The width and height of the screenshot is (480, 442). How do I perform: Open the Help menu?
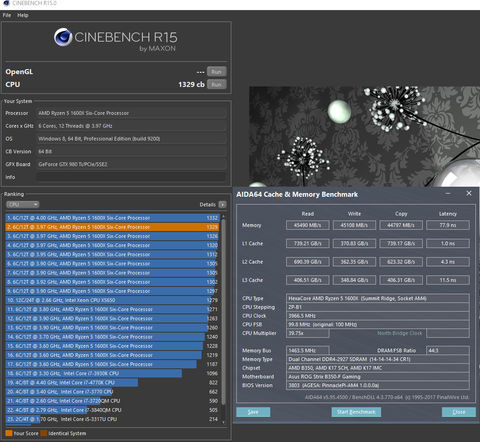coord(23,15)
